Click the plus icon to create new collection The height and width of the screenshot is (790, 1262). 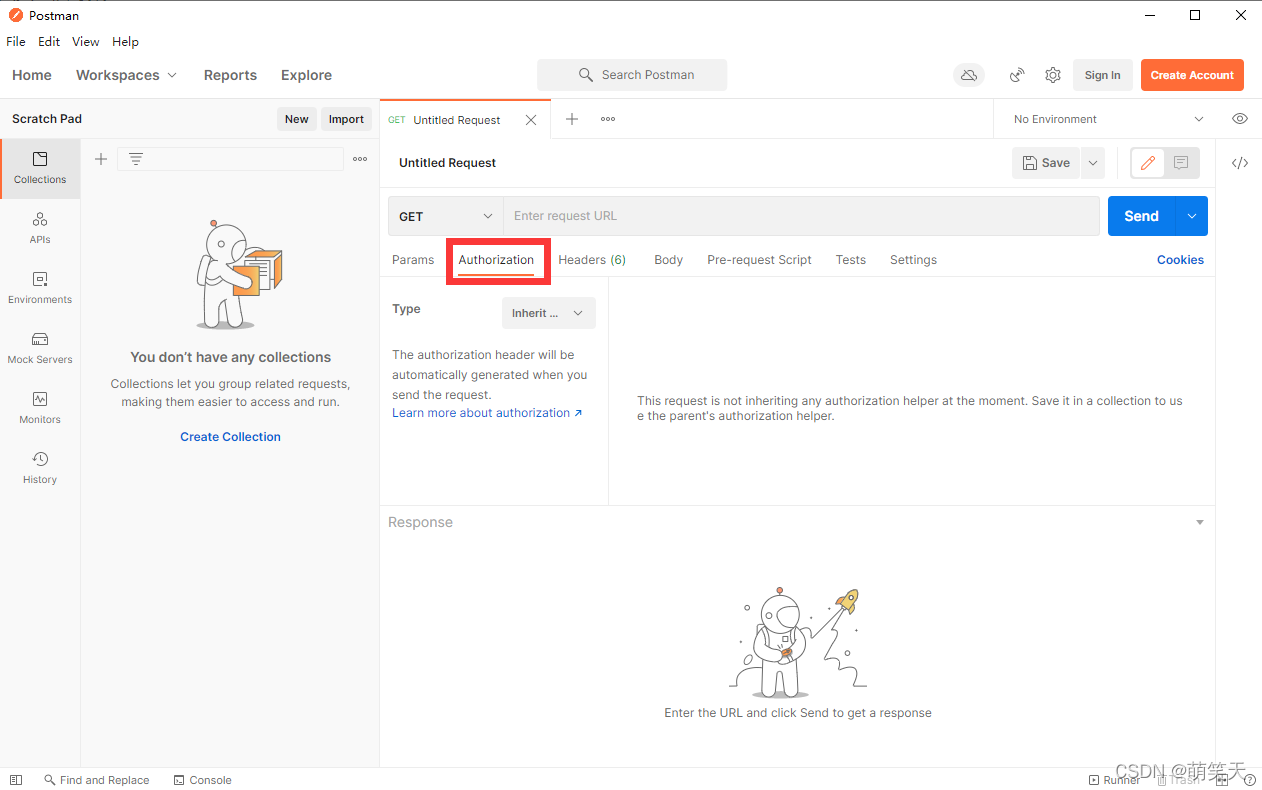[101, 159]
